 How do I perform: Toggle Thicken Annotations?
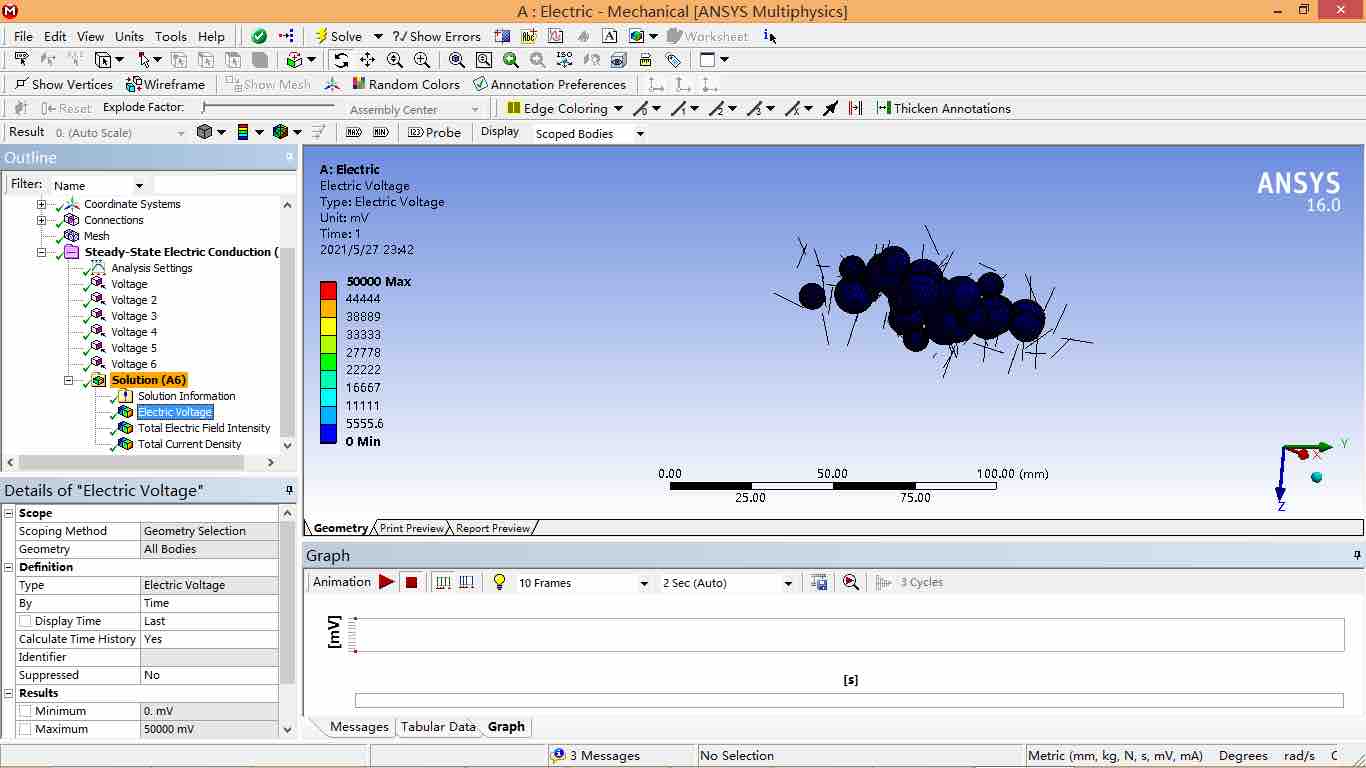coord(943,108)
